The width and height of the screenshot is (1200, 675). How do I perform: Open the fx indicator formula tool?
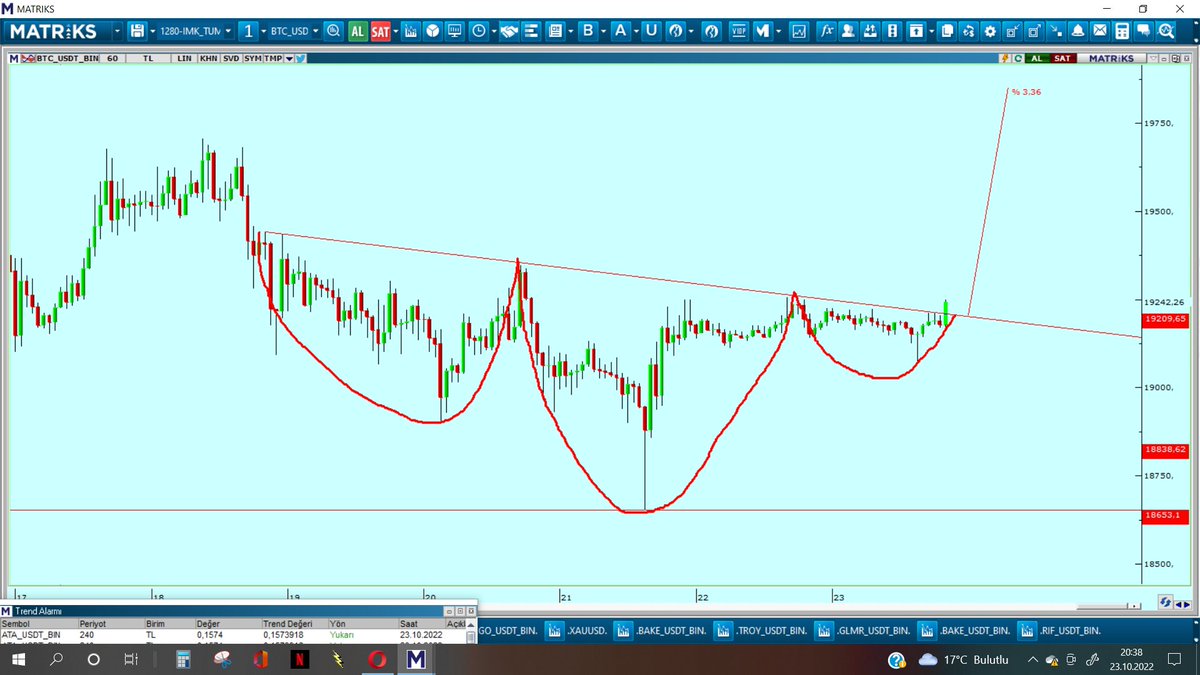pos(827,31)
